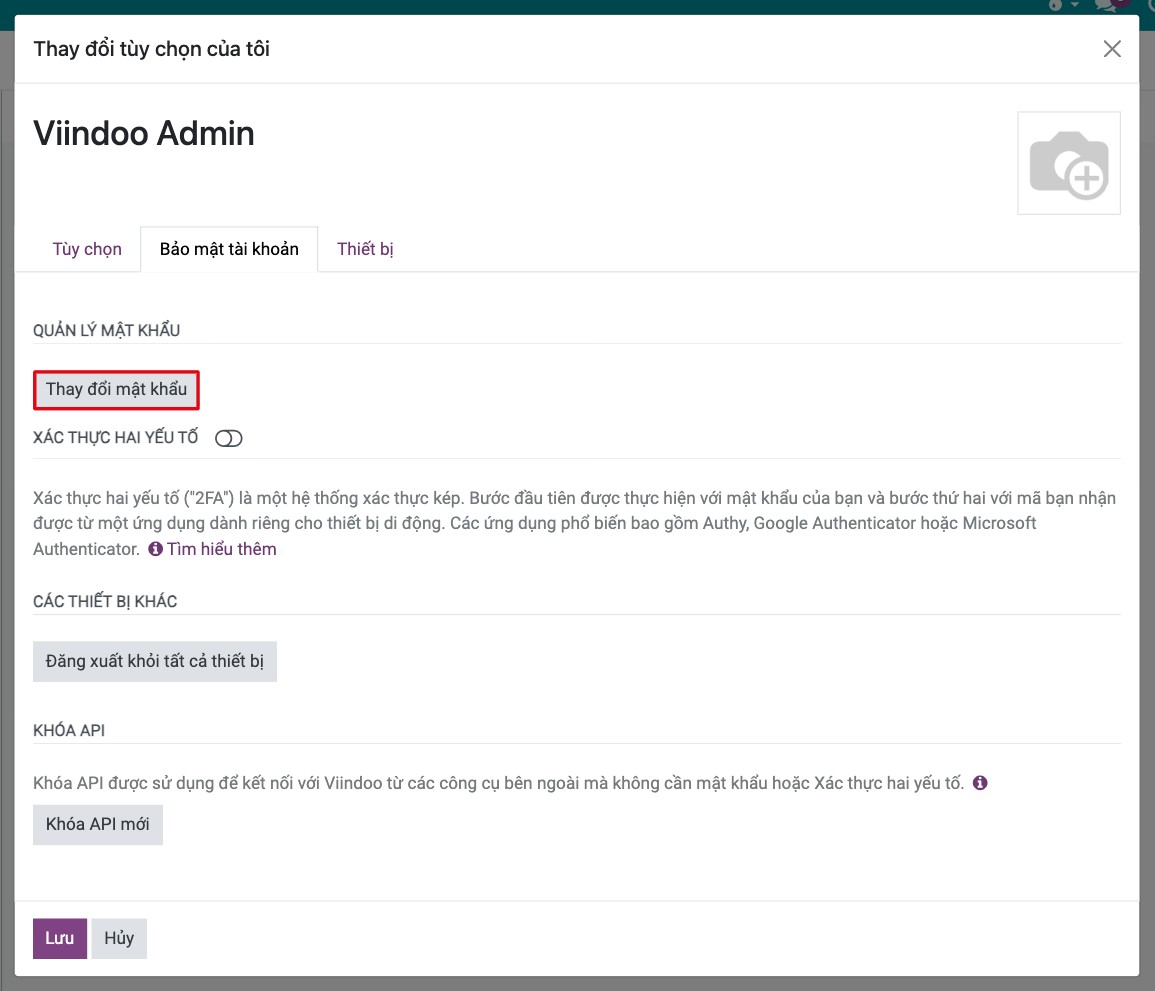
Task: Upload a new avatar via camera icon
Action: click(1069, 164)
